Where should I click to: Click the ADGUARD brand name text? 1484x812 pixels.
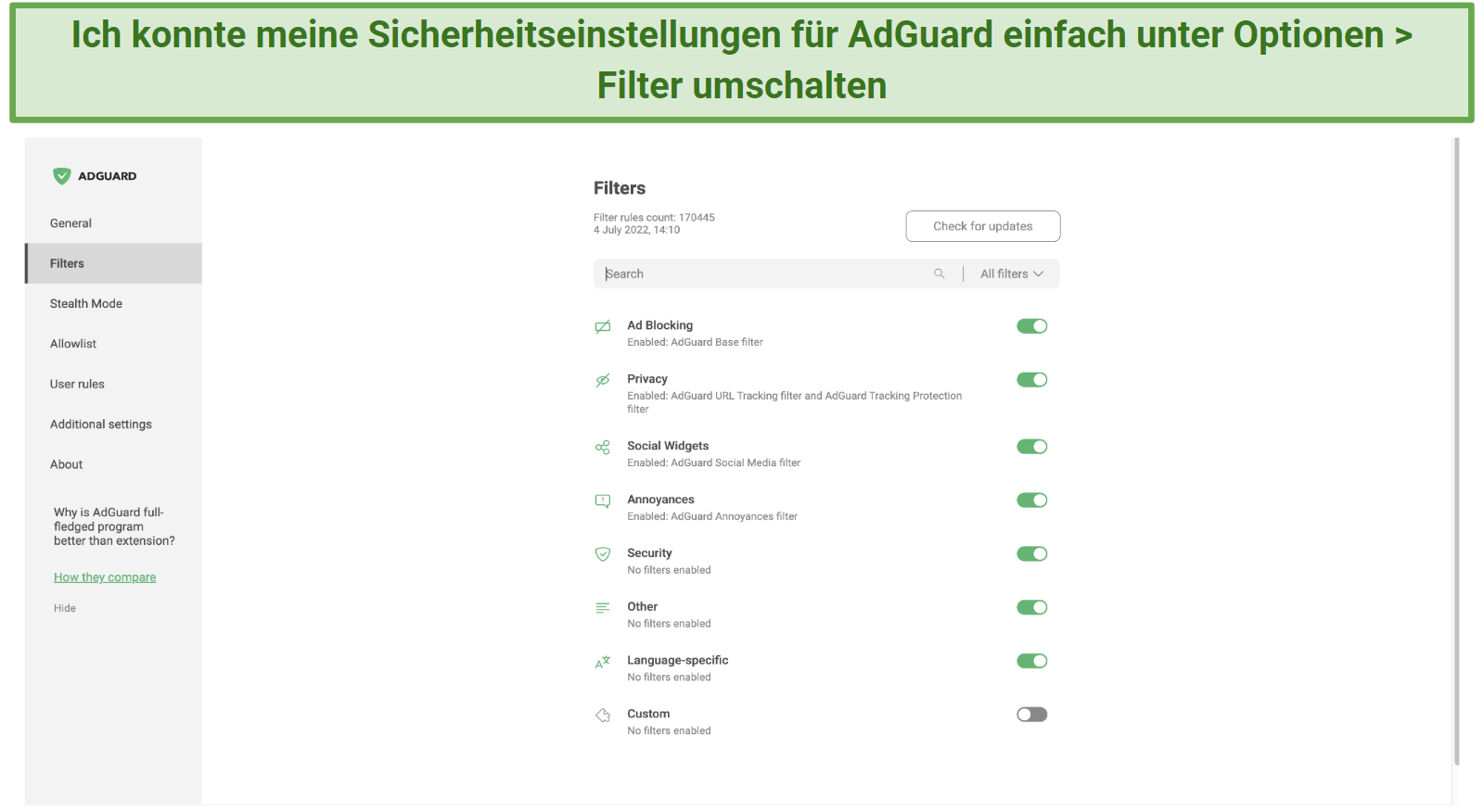107,176
